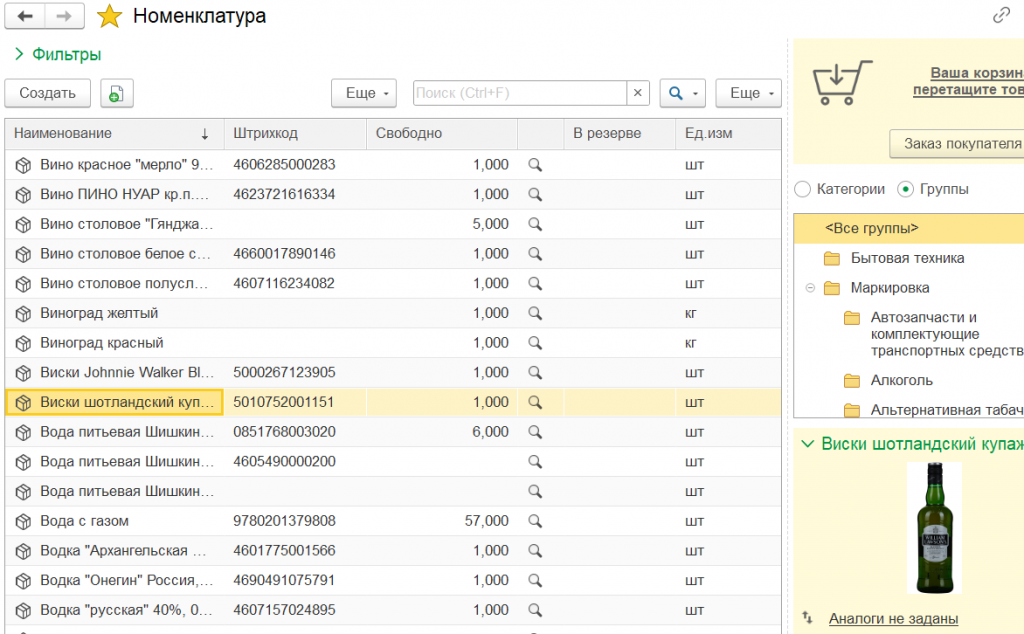Open the search options magnifier dropdown
Image resolution: width=1024 pixels, height=634 pixels.
tap(683, 93)
